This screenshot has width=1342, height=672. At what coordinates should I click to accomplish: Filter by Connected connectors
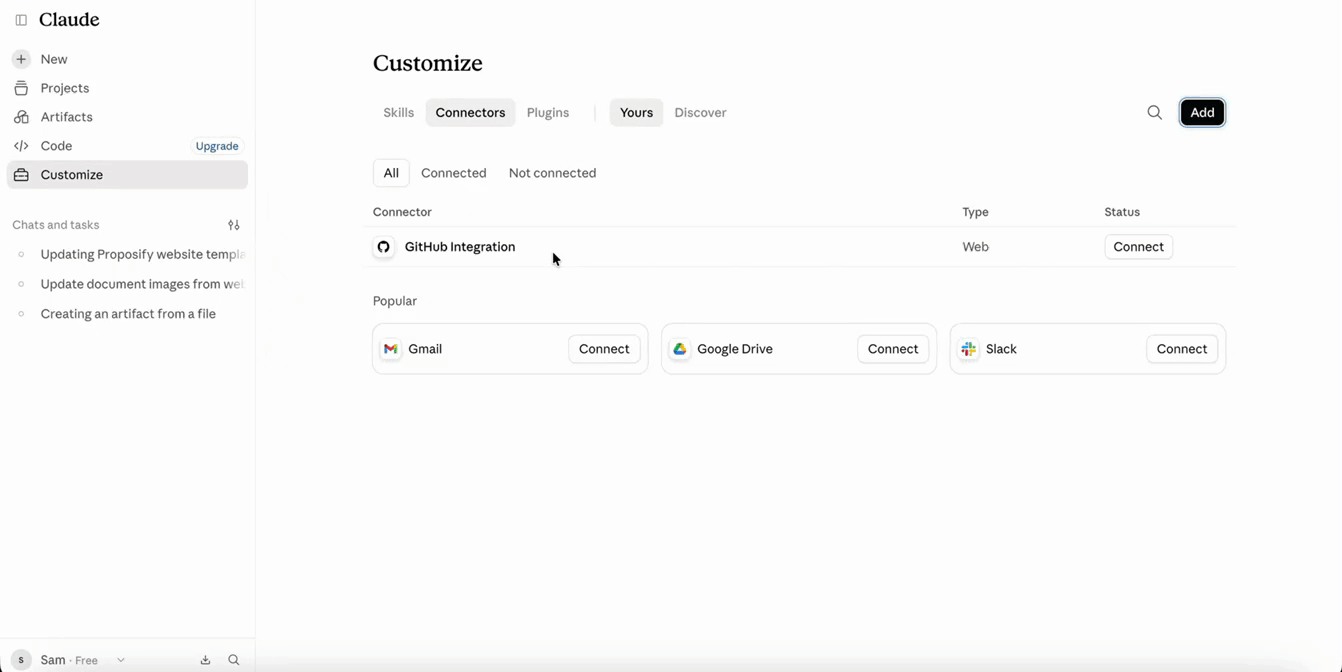(454, 173)
